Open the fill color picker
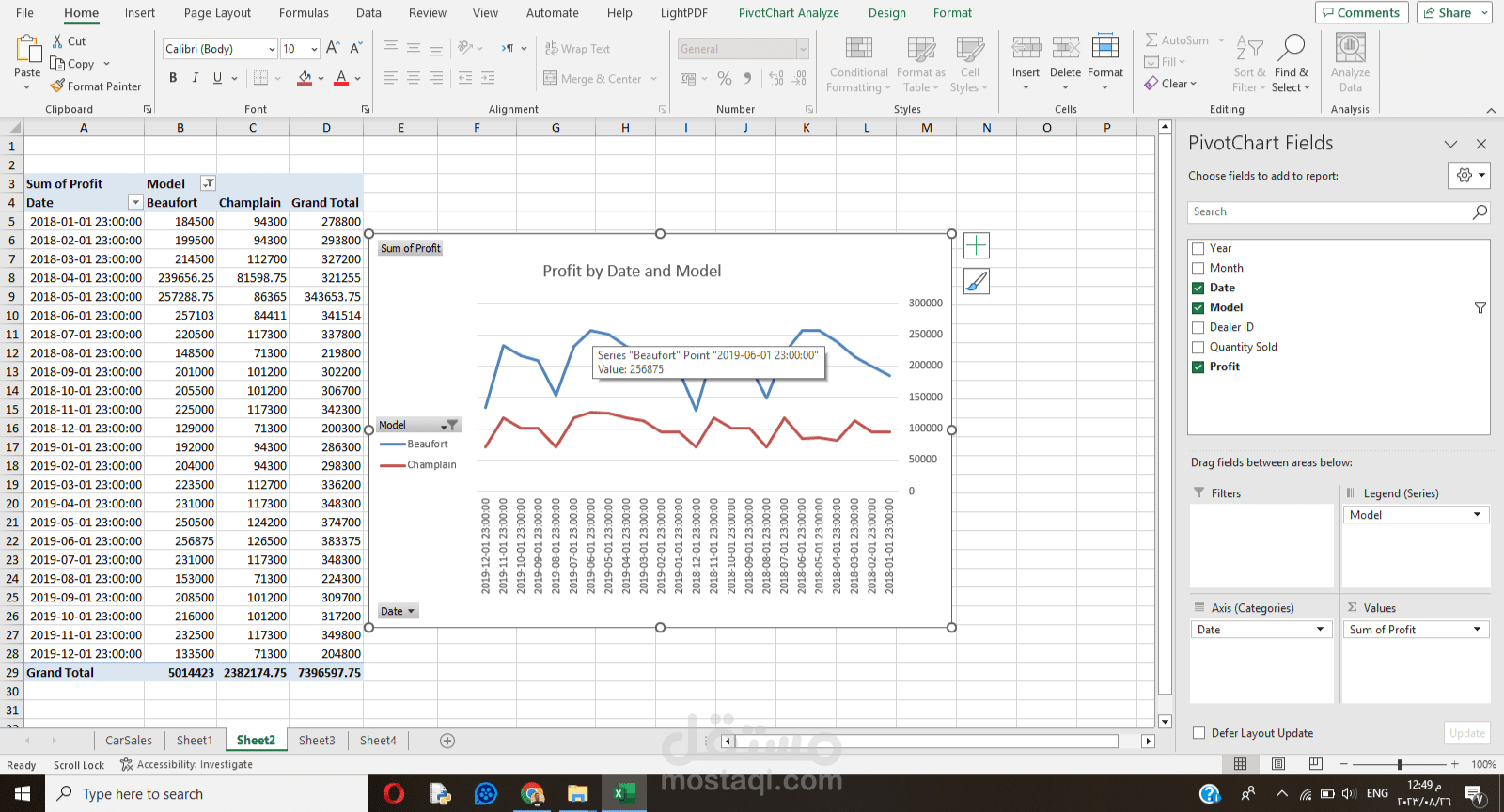Screen dimensions: 1504x812 [321, 78]
